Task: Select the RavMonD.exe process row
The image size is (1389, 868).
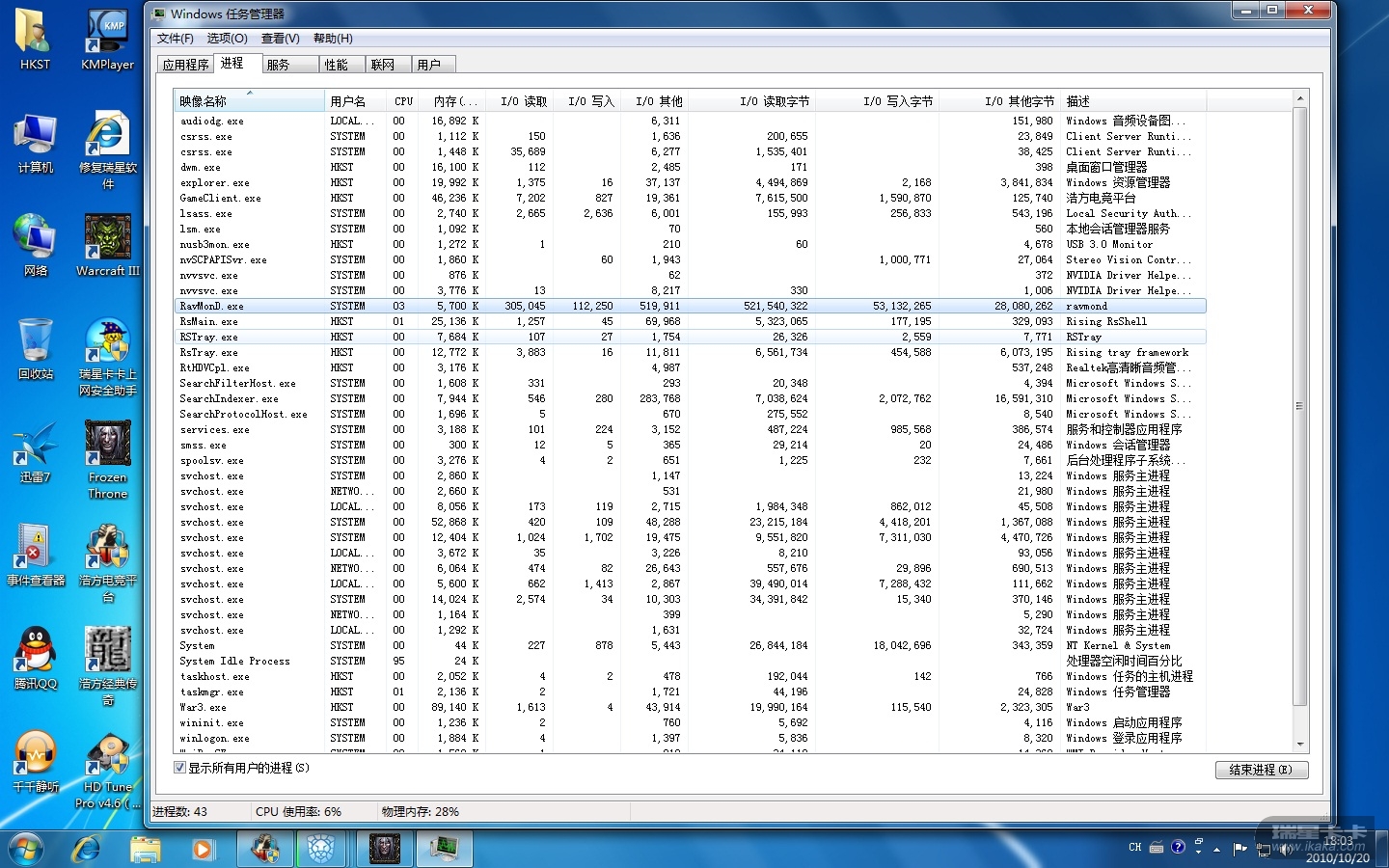Action: pos(691,306)
